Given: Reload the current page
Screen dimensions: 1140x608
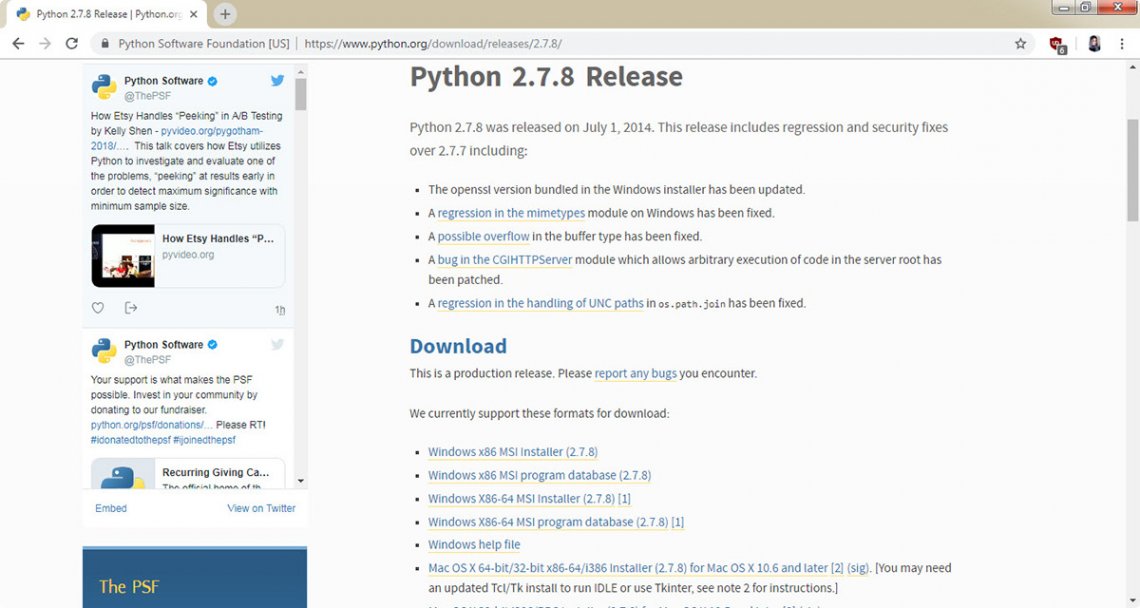Looking at the screenshot, I should (x=70, y=43).
